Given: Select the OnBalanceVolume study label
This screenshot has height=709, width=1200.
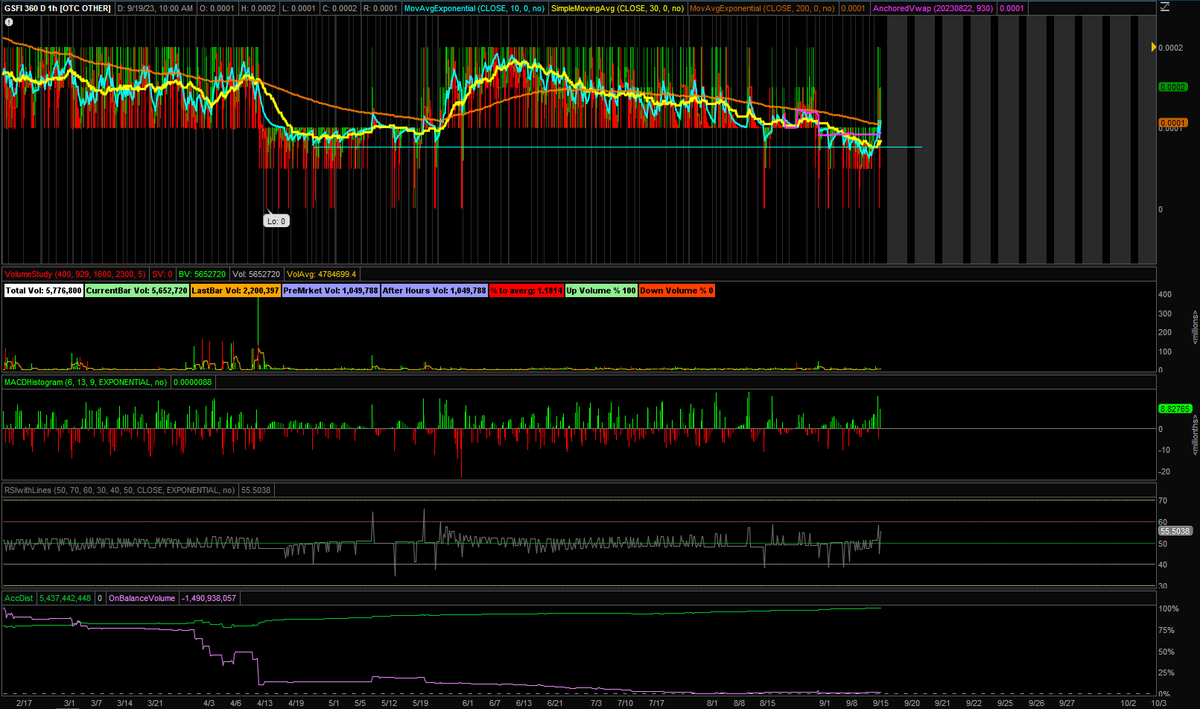Looking at the screenshot, I should pyautogui.click(x=142, y=598).
